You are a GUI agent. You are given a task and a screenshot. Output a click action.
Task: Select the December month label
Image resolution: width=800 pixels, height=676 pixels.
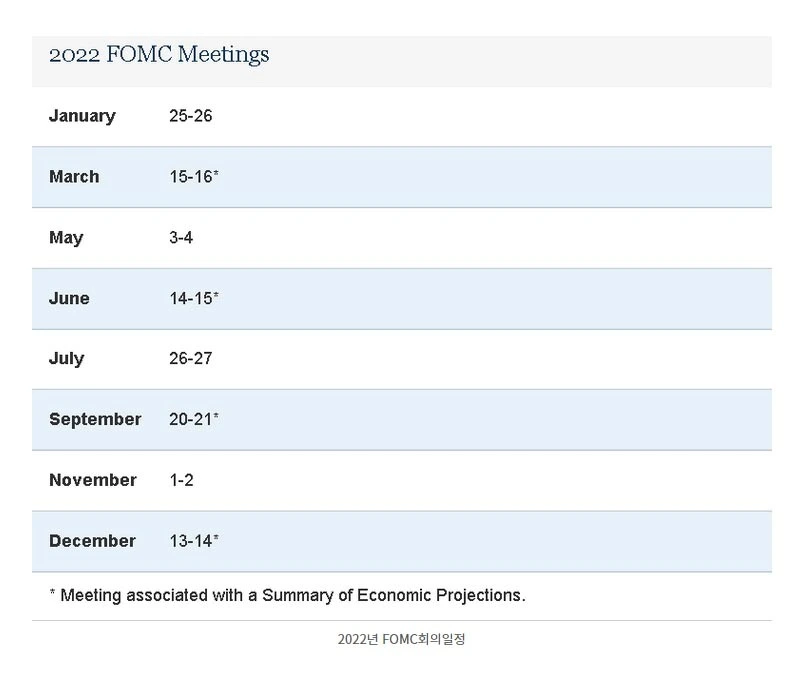(x=92, y=541)
